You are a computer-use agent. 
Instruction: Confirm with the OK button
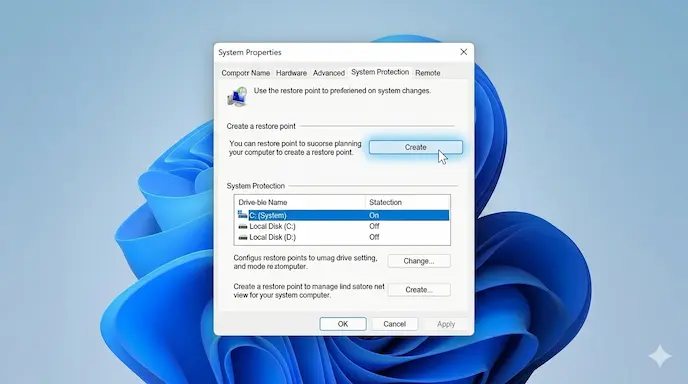(x=343, y=324)
